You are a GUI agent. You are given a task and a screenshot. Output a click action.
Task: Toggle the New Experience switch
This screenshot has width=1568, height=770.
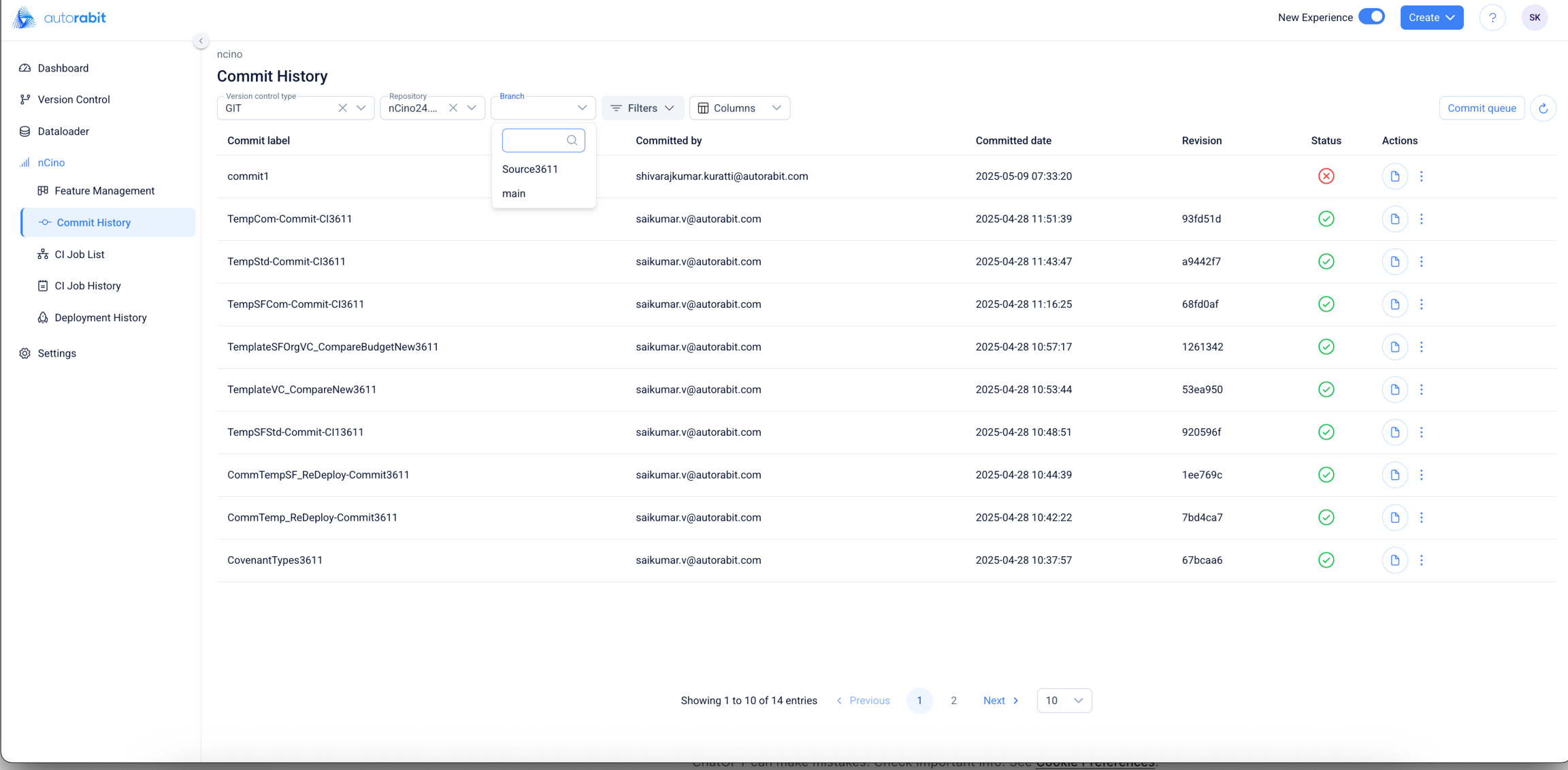click(1371, 17)
